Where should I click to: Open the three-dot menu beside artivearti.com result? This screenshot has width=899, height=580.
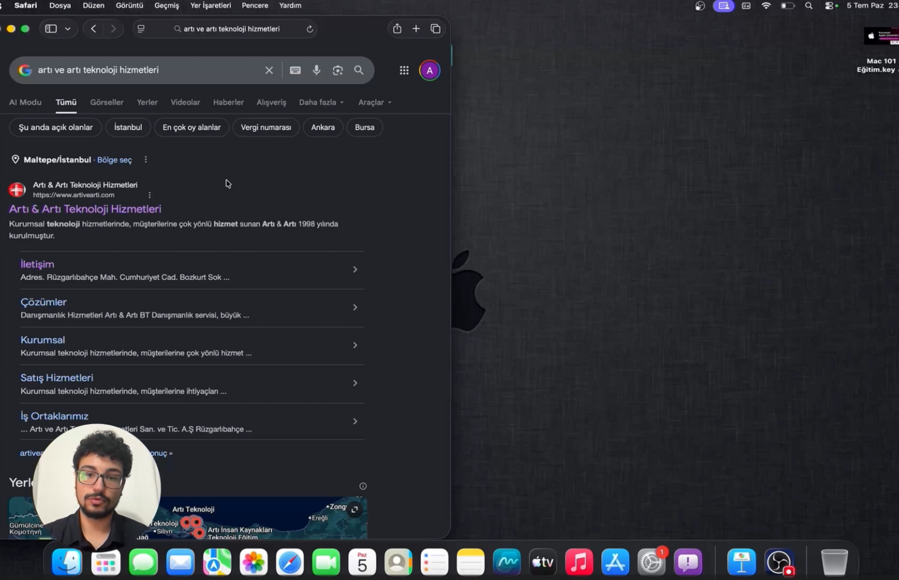click(150, 195)
